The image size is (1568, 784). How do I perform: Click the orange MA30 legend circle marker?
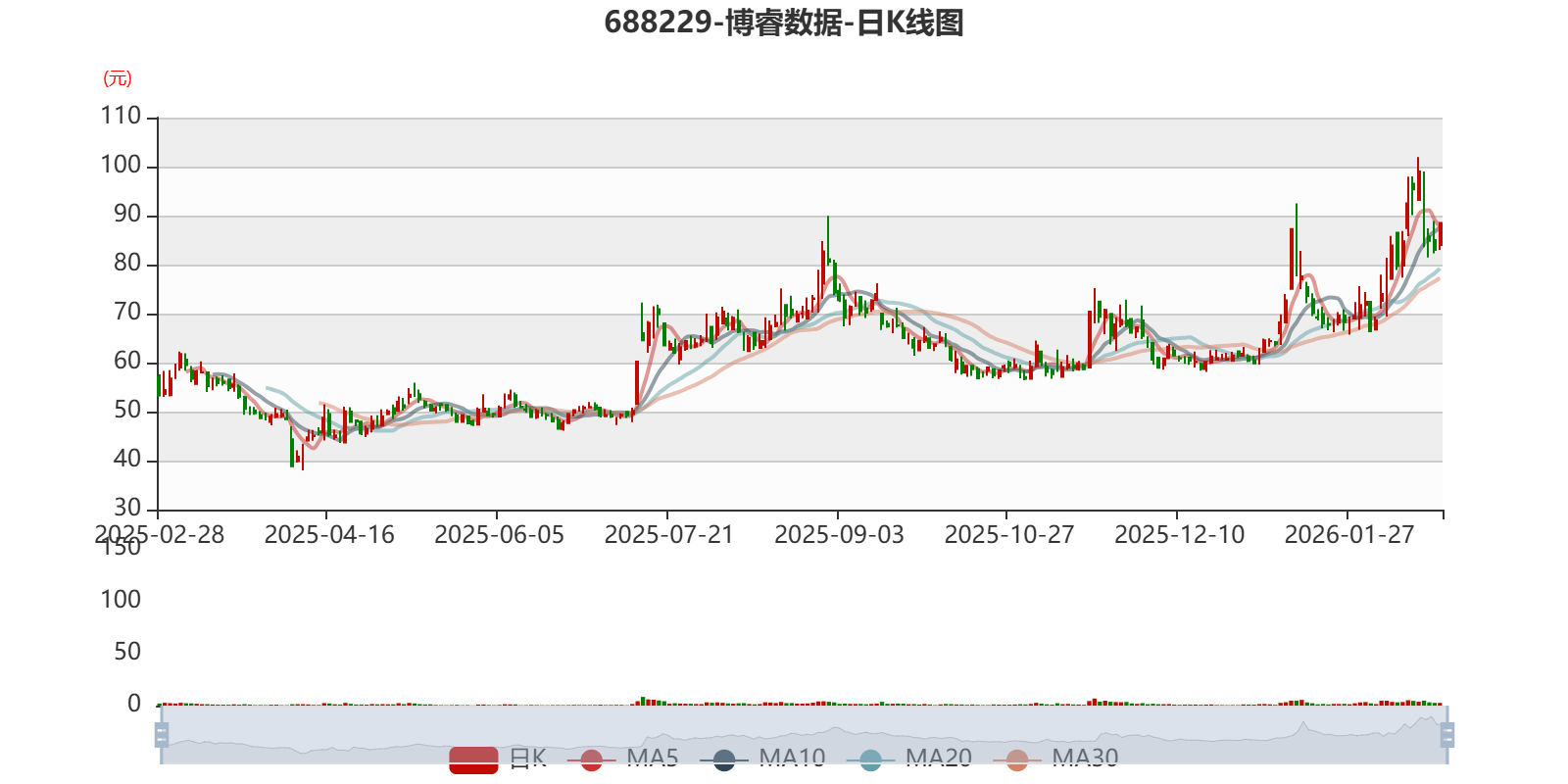[1017, 759]
